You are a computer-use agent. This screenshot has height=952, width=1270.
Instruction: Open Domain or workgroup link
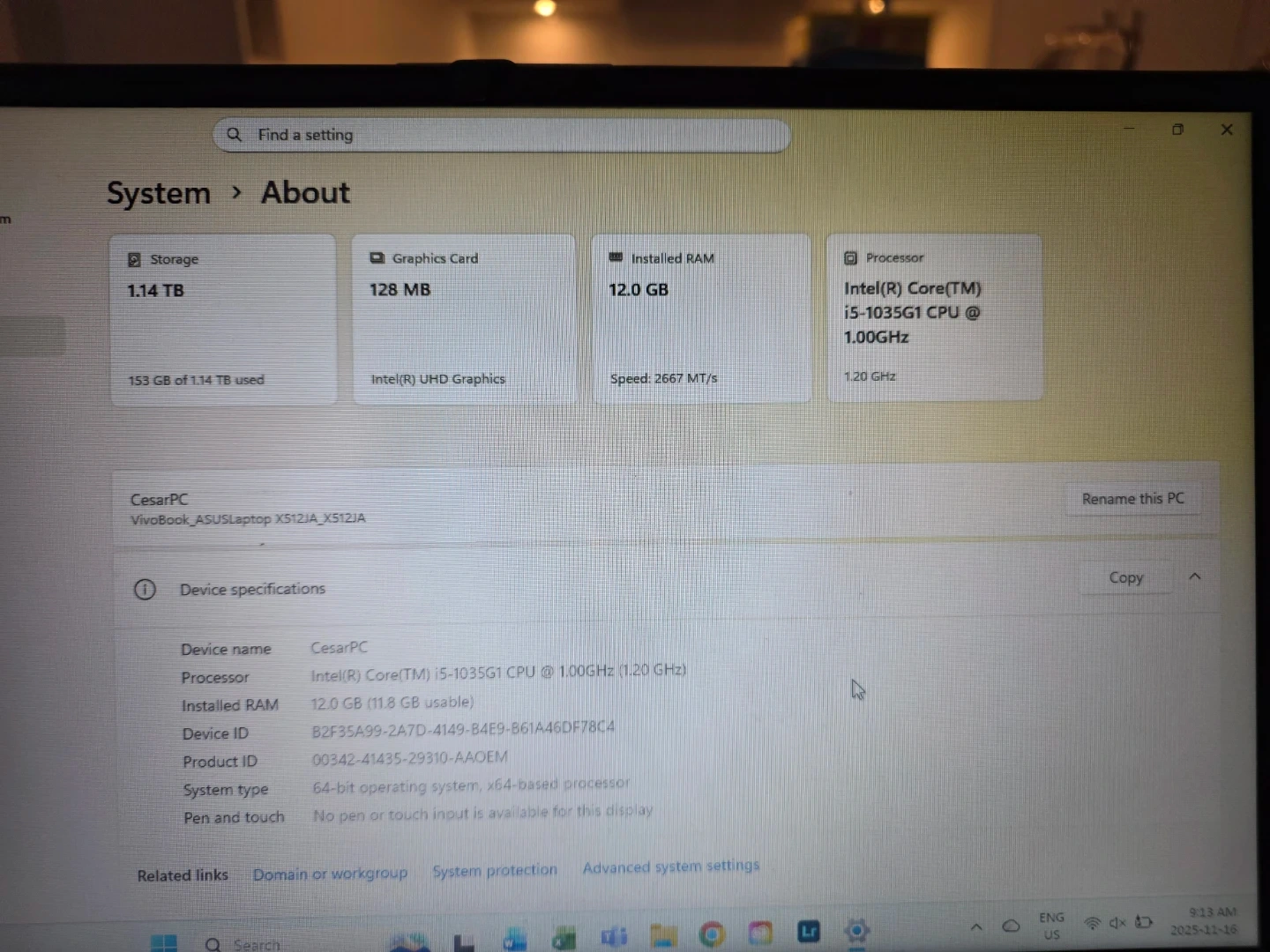tap(330, 874)
